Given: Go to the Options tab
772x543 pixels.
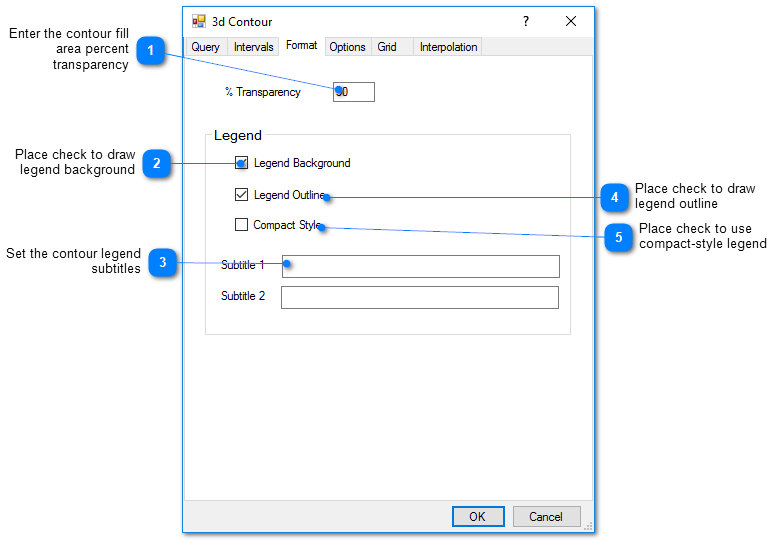Looking at the screenshot, I should coord(347,47).
